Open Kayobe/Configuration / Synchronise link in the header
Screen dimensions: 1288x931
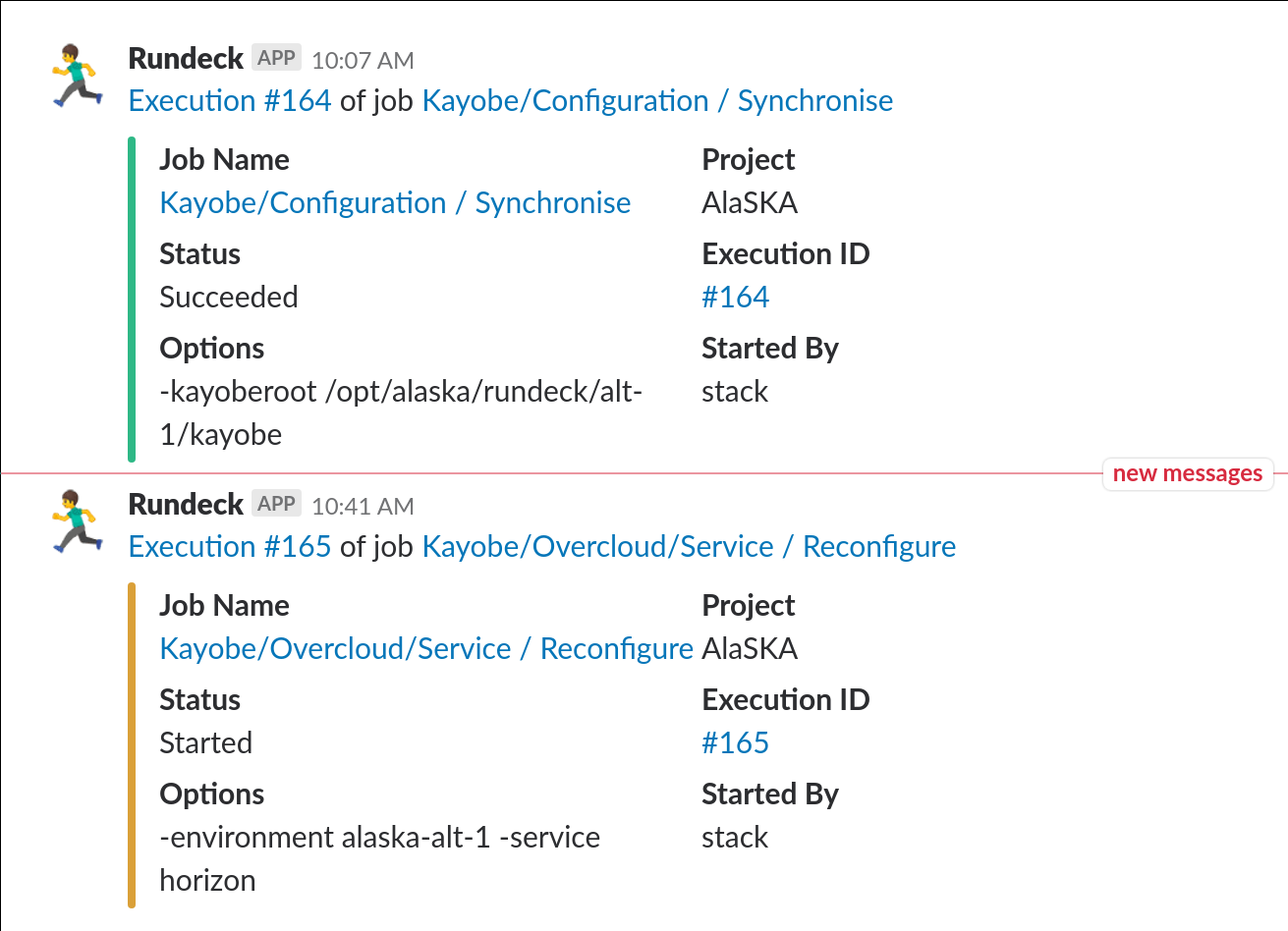[657, 101]
